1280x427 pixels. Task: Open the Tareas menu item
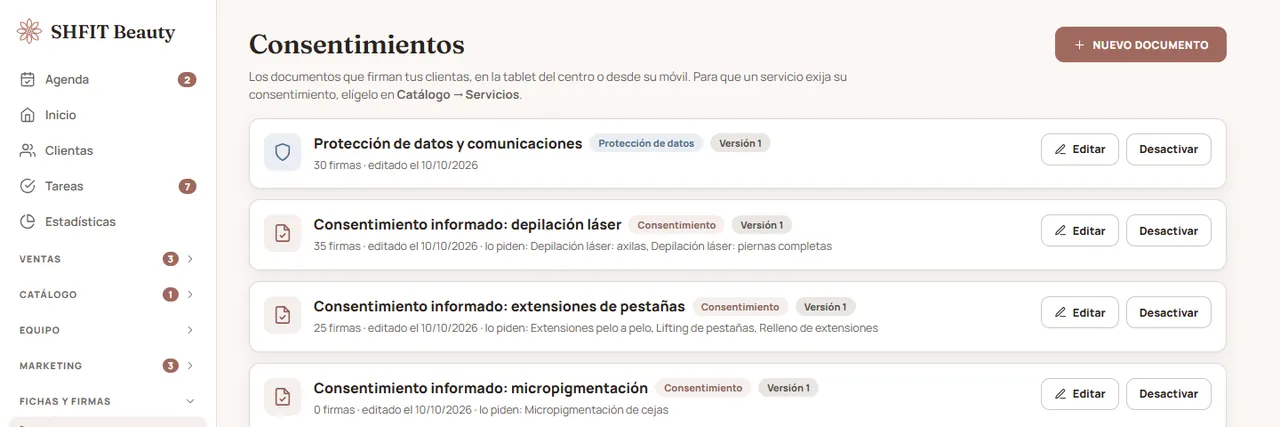[x=108, y=186]
